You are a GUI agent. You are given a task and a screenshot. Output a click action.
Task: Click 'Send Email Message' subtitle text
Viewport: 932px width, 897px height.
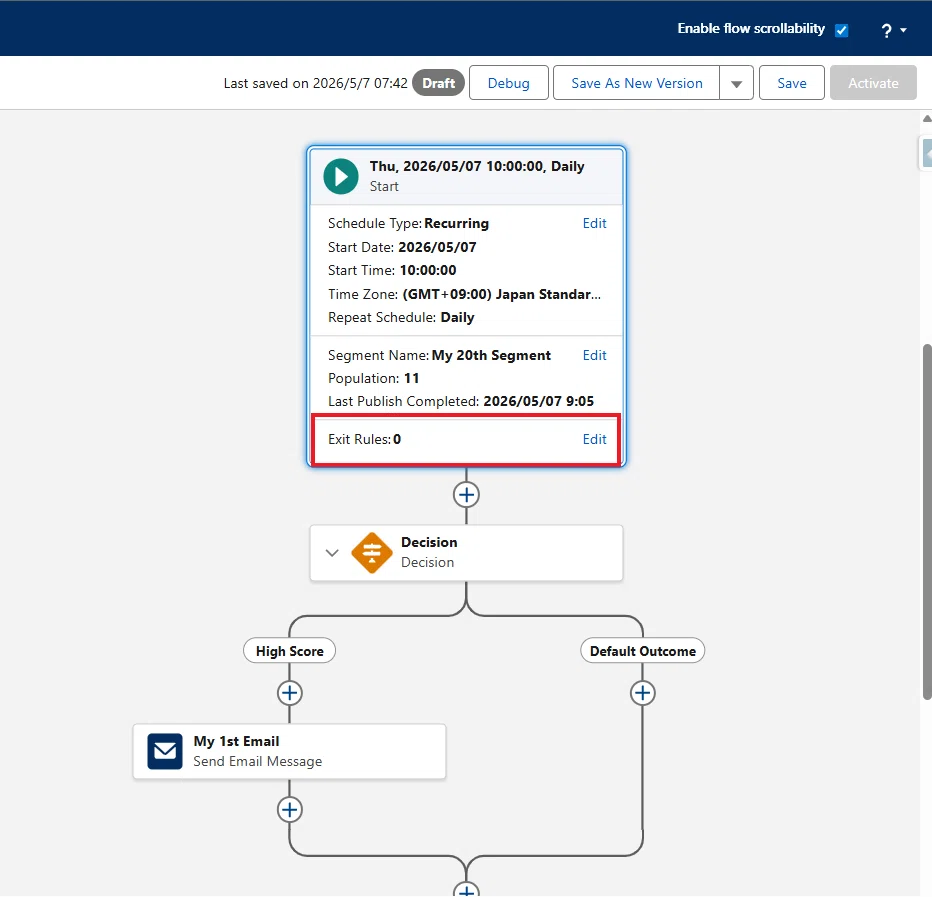(x=257, y=761)
